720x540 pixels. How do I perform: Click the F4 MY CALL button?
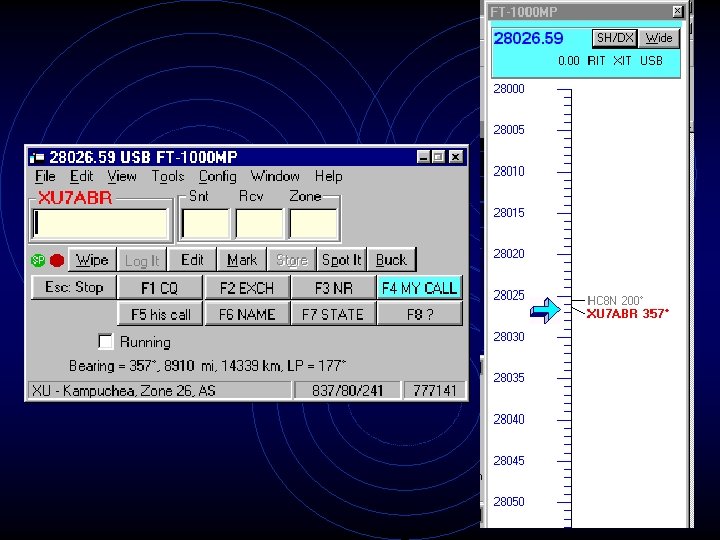click(x=419, y=288)
